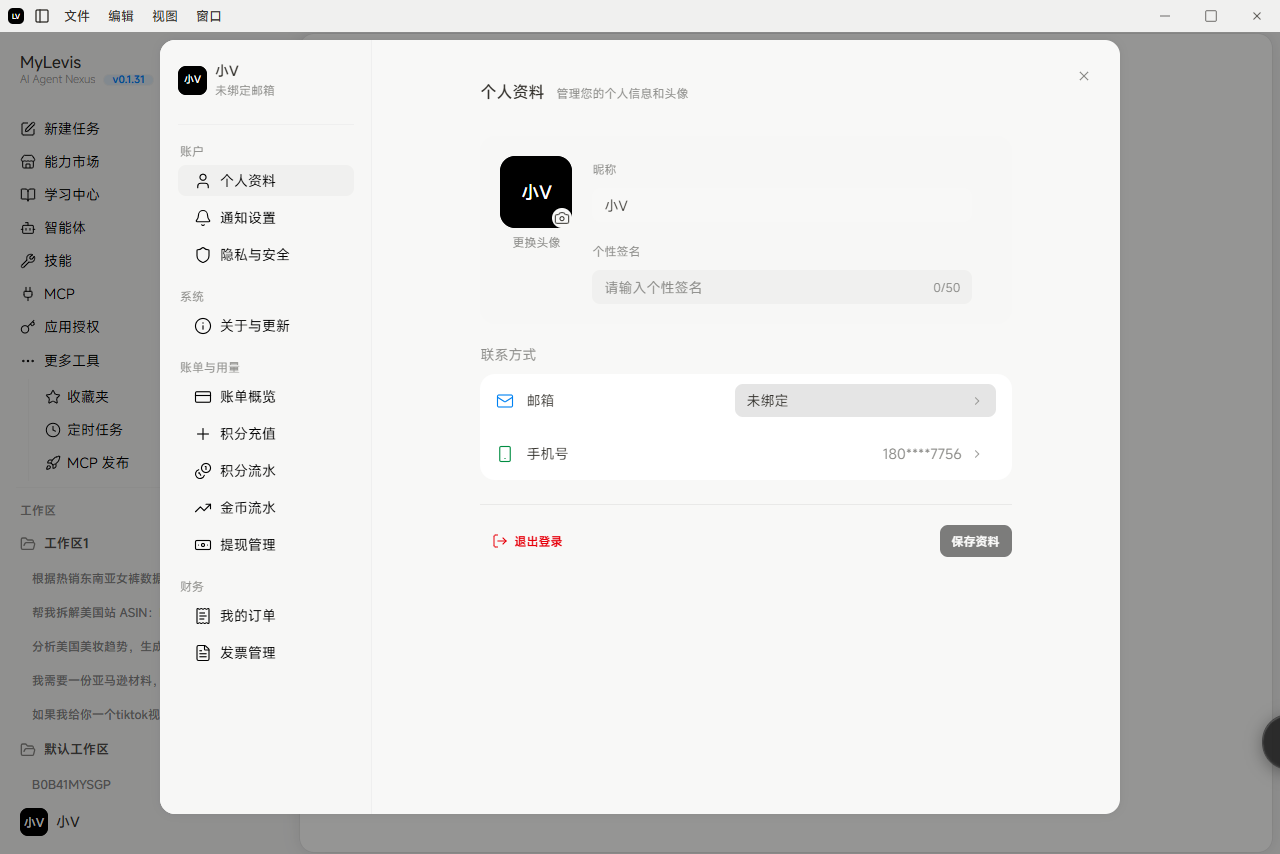
Task: Open 积分流水 coins item
Action: 266,471
